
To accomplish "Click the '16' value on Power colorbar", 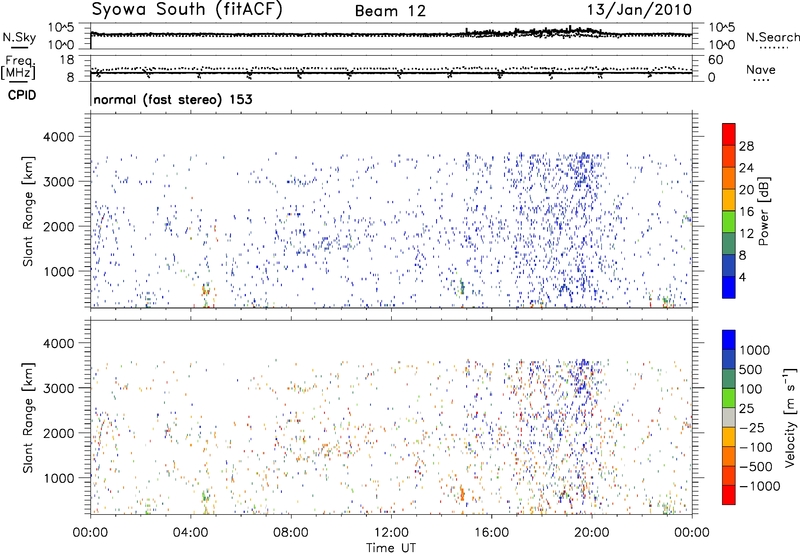I will point(746,211).
